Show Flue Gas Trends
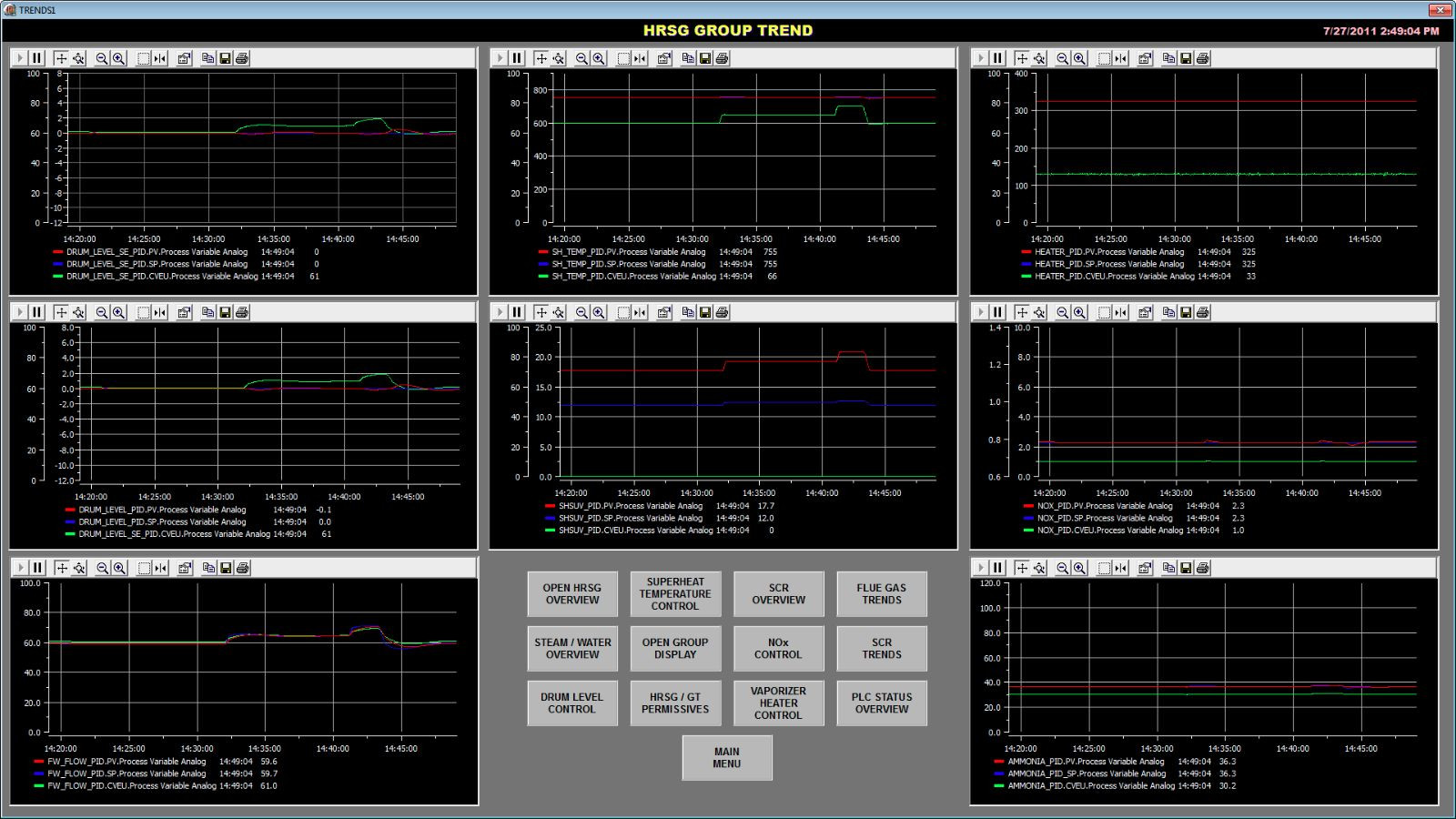 [882, 594]
